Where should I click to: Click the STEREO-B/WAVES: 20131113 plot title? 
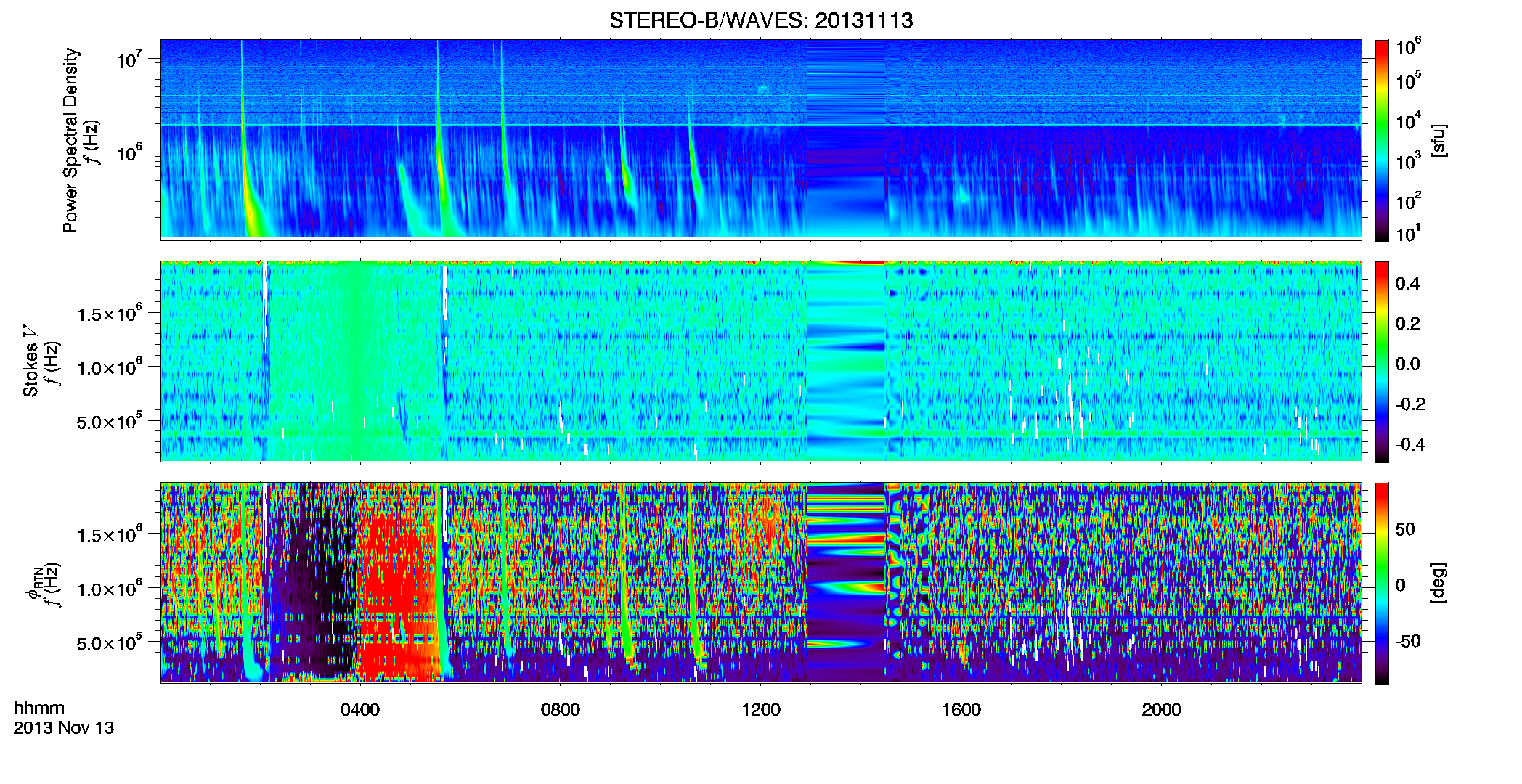point(761,20)
